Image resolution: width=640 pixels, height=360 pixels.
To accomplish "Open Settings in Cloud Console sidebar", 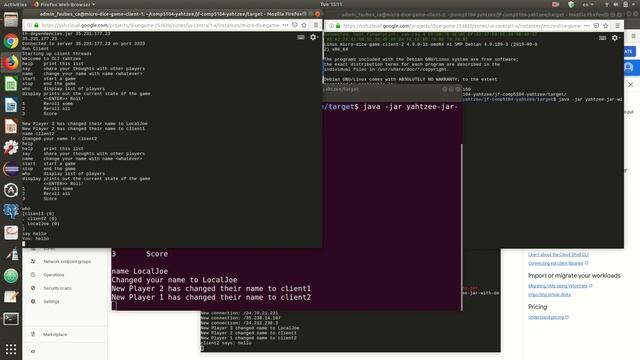I will (51, 302).
